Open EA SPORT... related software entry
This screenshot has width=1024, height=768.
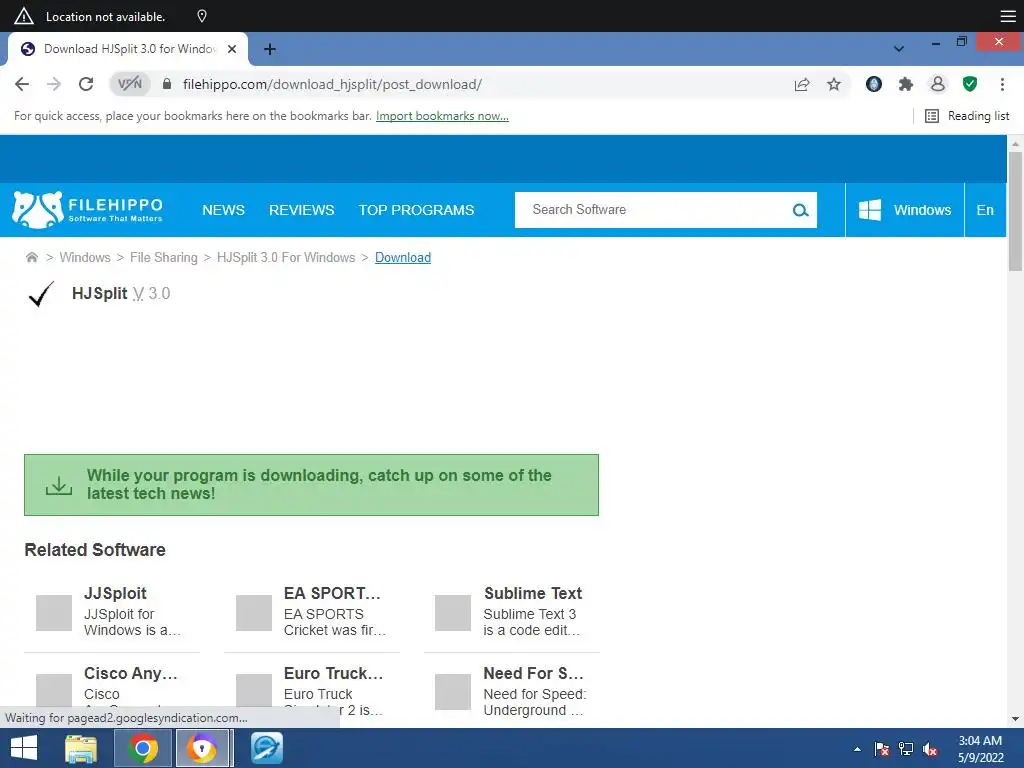click(312, 611)
